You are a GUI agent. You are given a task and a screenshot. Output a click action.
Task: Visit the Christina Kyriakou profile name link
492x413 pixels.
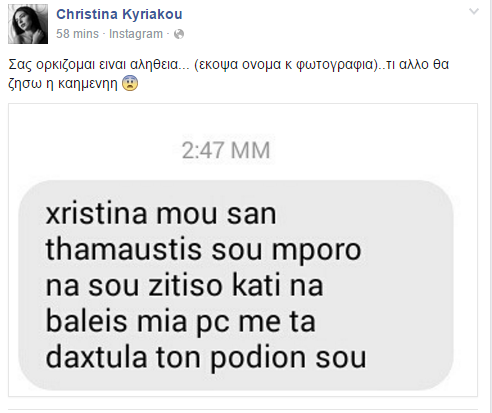pyautogui.click(x=119, y=14)
